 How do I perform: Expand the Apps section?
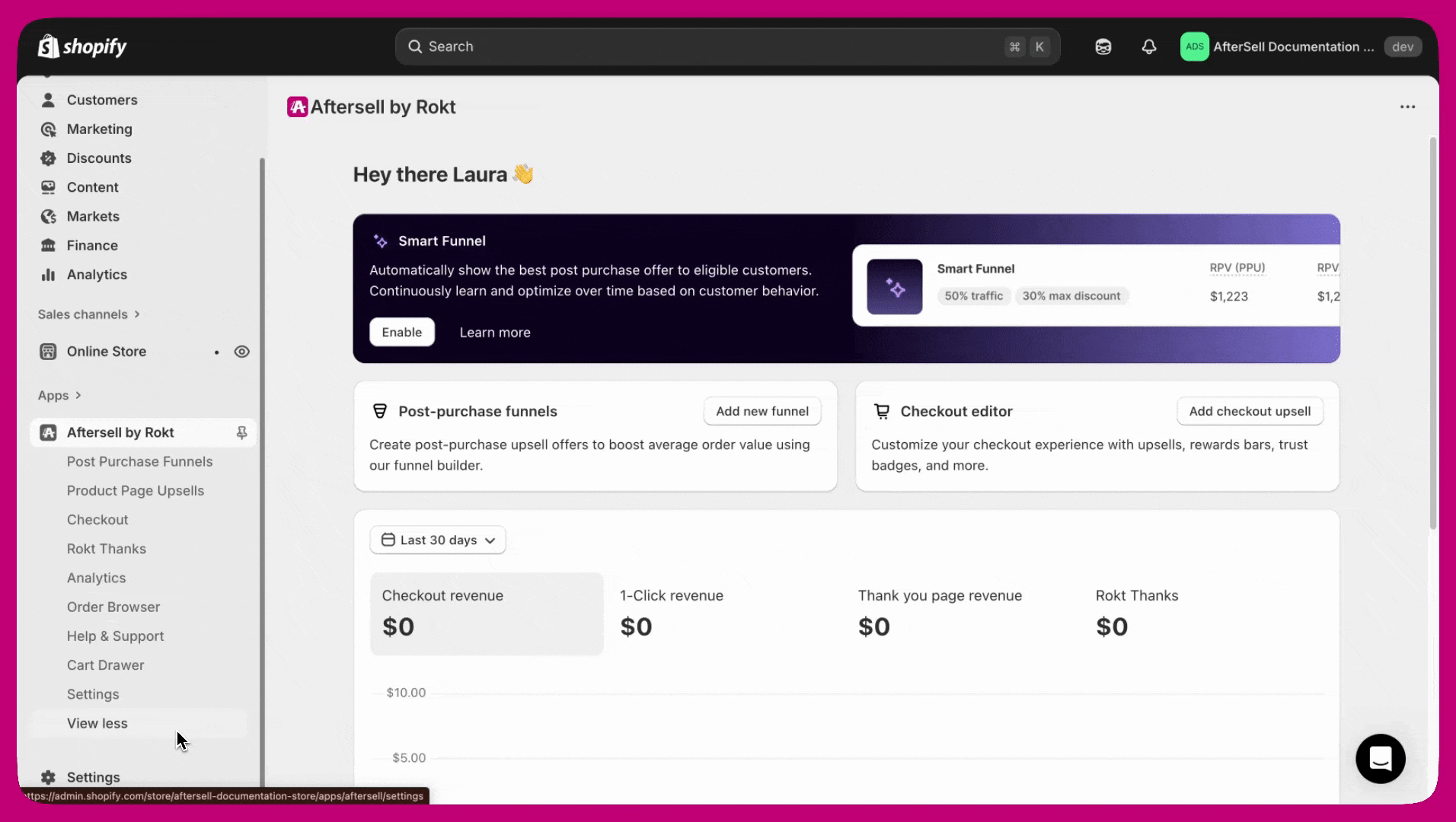point(59,395)
